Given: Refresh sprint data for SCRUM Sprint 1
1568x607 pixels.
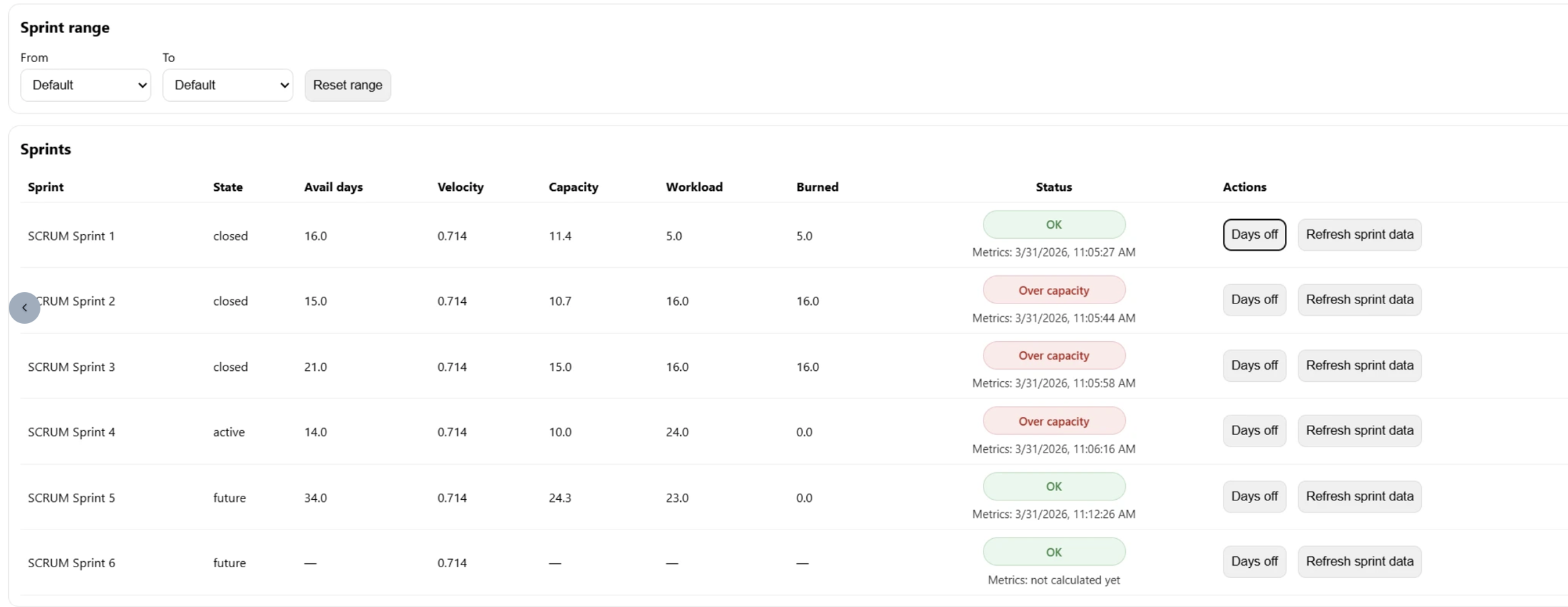Looking at the screenshot, I should pyautogui.click(x=1359, y=235).
